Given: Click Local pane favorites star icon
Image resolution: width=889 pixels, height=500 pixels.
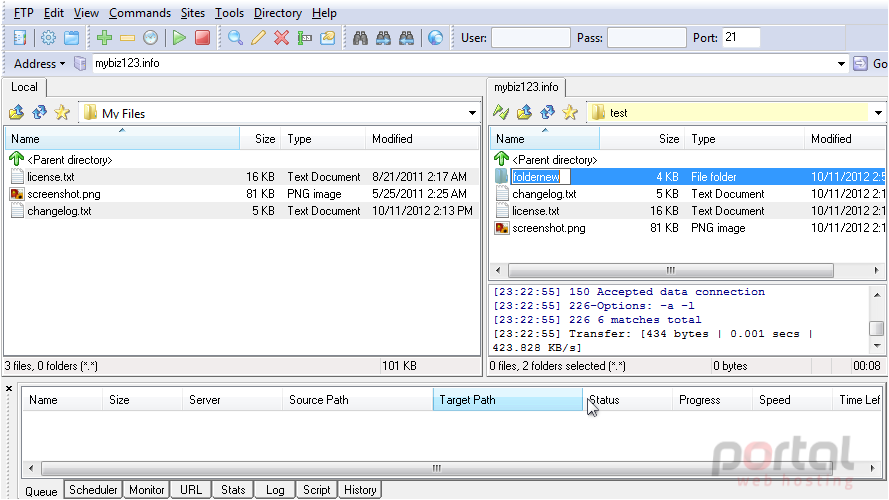Looking at the screenshot, I should pyautogui.click(x=62, y=113).
